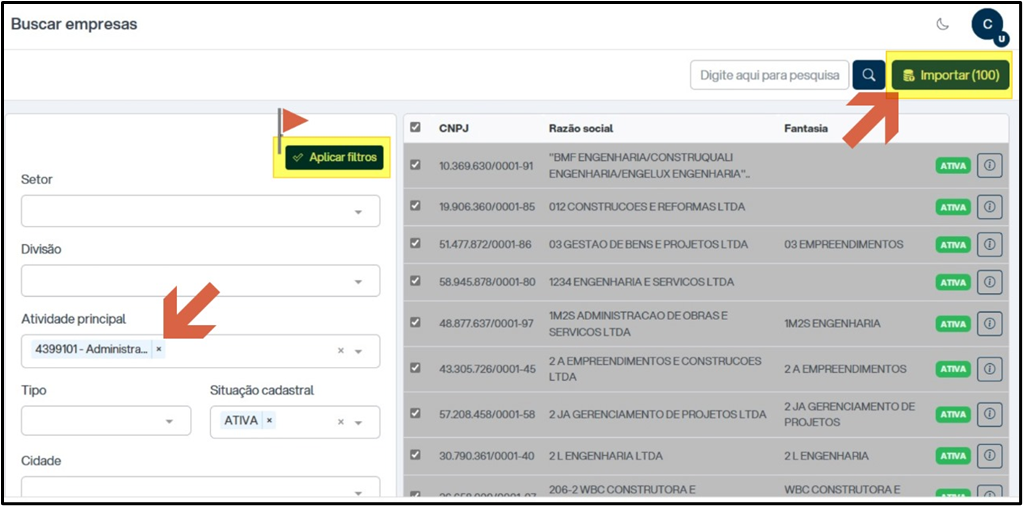This screenshot has width=1023, height=506.
Task: Open info for 2 L ENGENHARIA LTDA
Action: coord(989,455)
